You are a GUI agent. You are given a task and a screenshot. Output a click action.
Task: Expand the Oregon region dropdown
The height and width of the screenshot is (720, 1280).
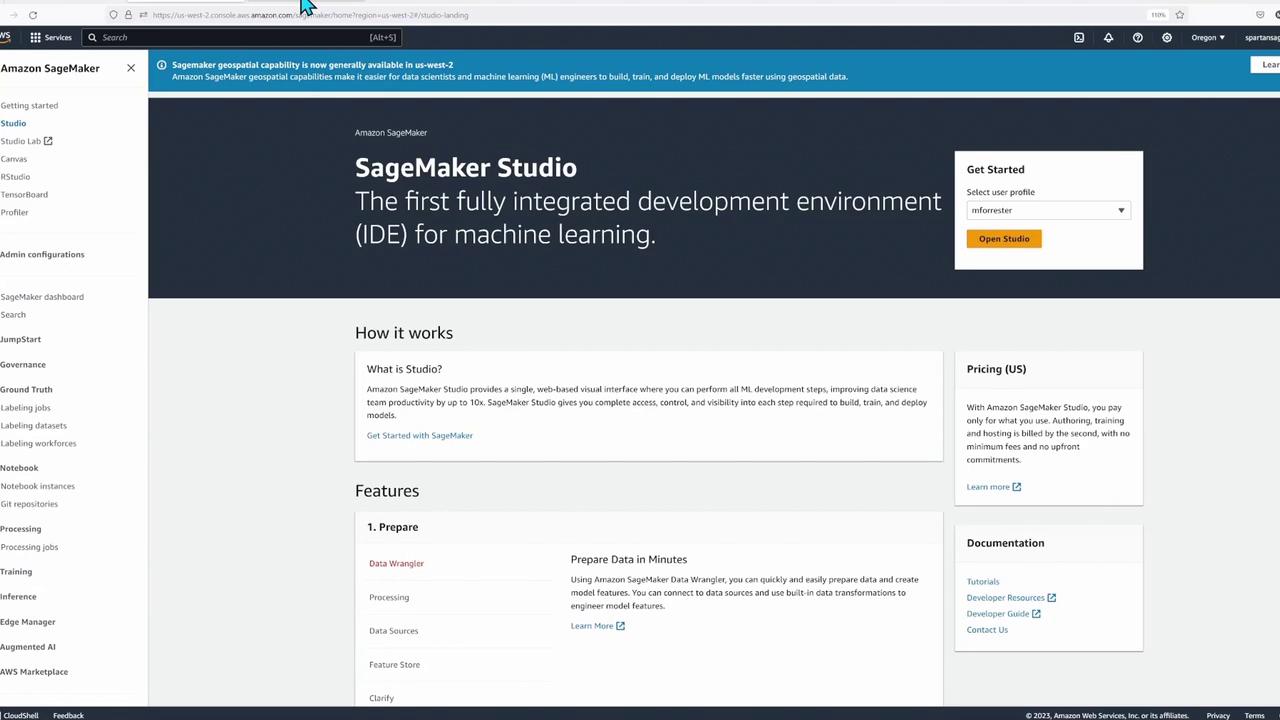1208,38
